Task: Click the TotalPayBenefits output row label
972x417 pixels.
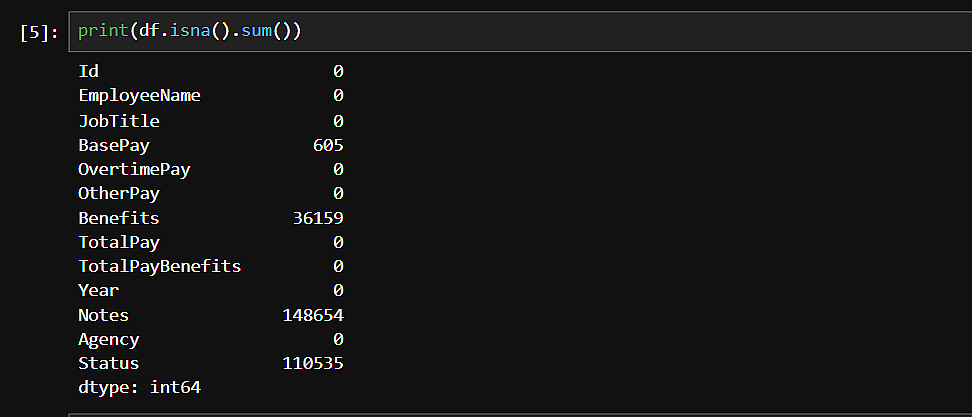Action: [x=160, y=266]
